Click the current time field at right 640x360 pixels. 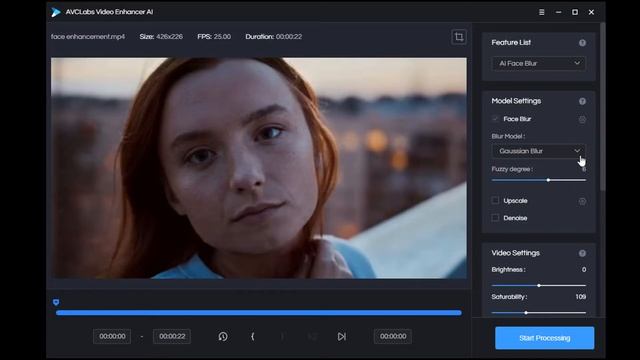coord(393,336)
